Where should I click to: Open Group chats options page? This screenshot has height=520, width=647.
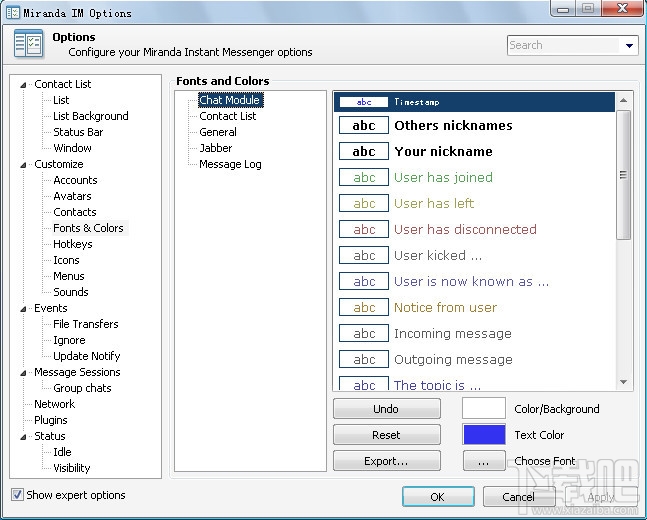[x=82, y=388]
